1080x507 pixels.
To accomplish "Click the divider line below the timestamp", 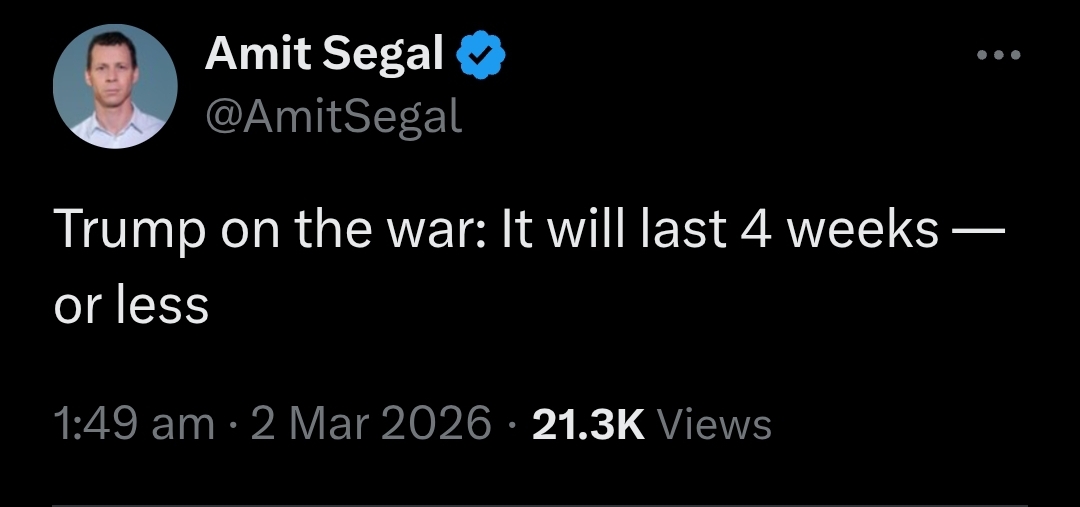I will pyautogui.click(x=540, y=504).
